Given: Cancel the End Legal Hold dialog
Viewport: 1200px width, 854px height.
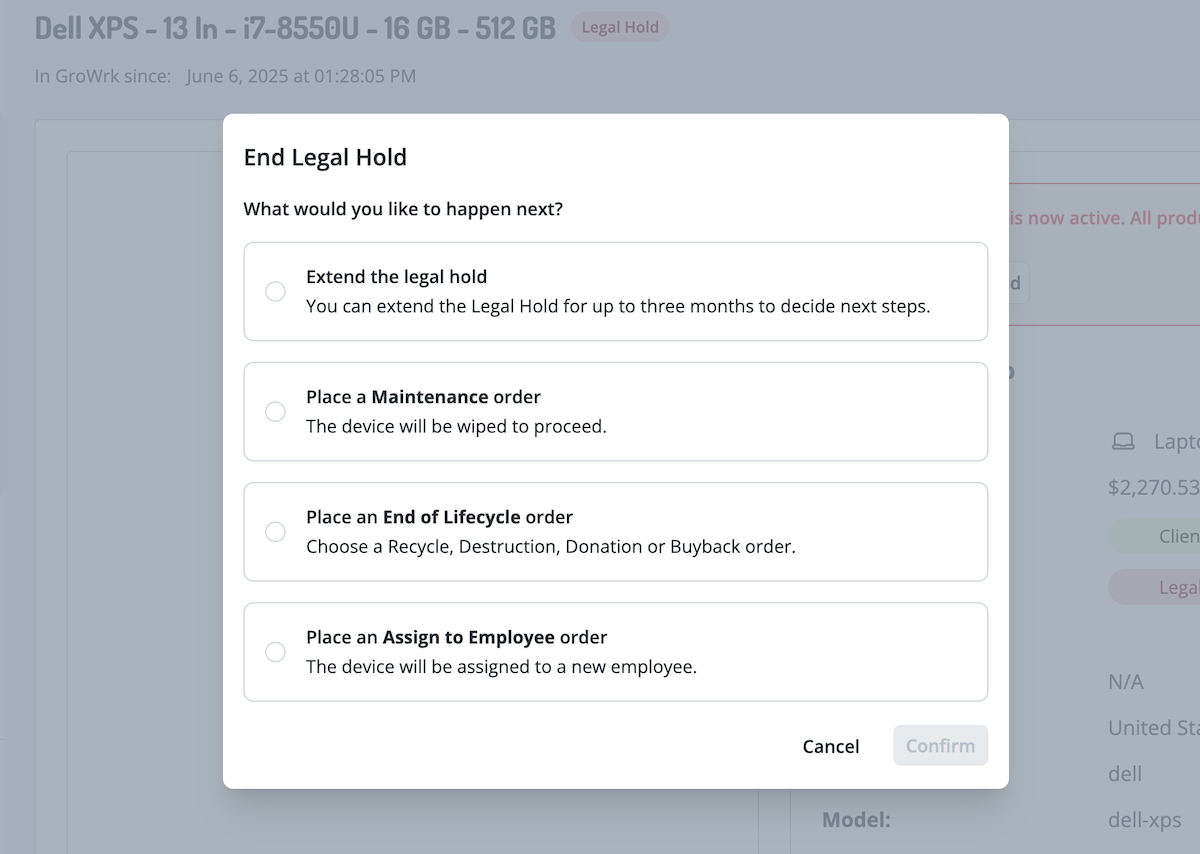Looking at the screenshot, I should click(830, 746).
